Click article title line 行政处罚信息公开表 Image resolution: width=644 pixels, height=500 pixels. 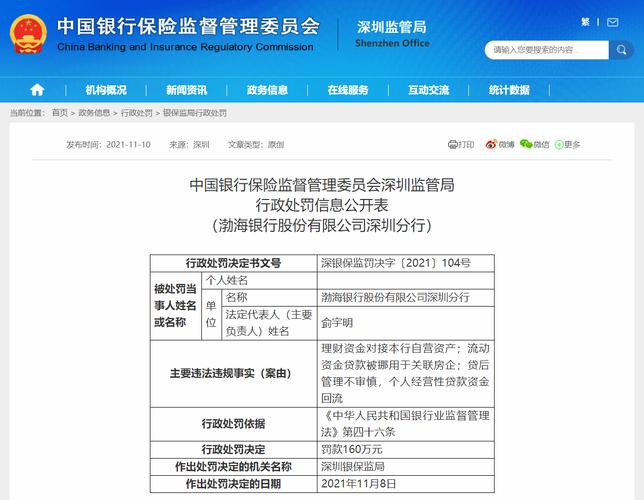(322, 205)
